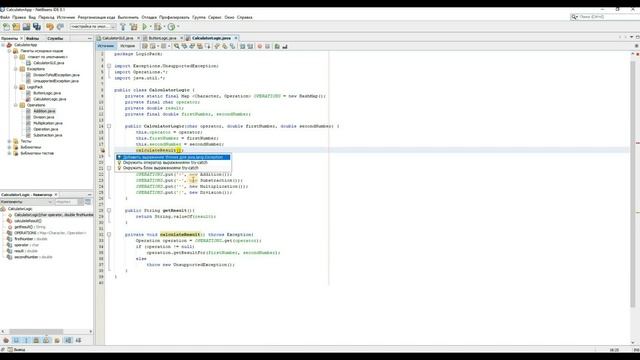The image size is (640, 360).
Task: Click the Undo toolbar arrow
Action: (50, 27)
